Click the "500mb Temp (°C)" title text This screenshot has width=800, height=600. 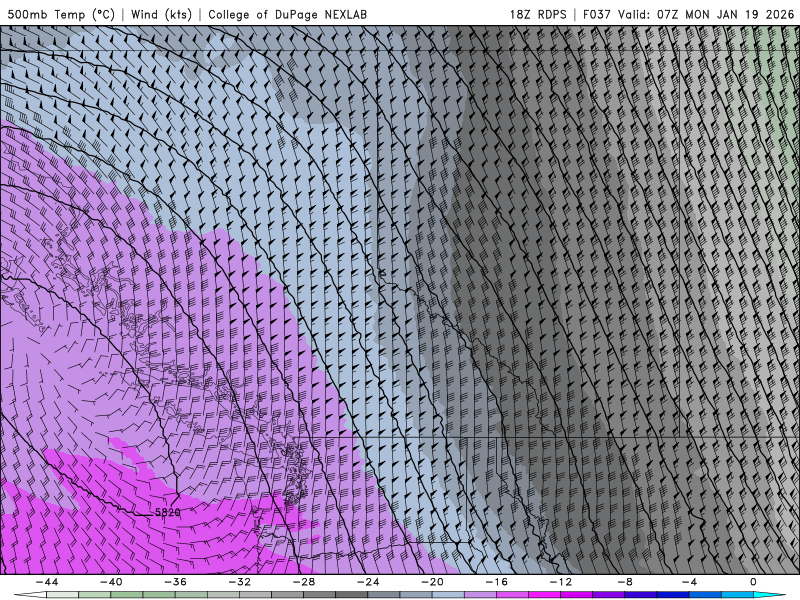[61, 14]
